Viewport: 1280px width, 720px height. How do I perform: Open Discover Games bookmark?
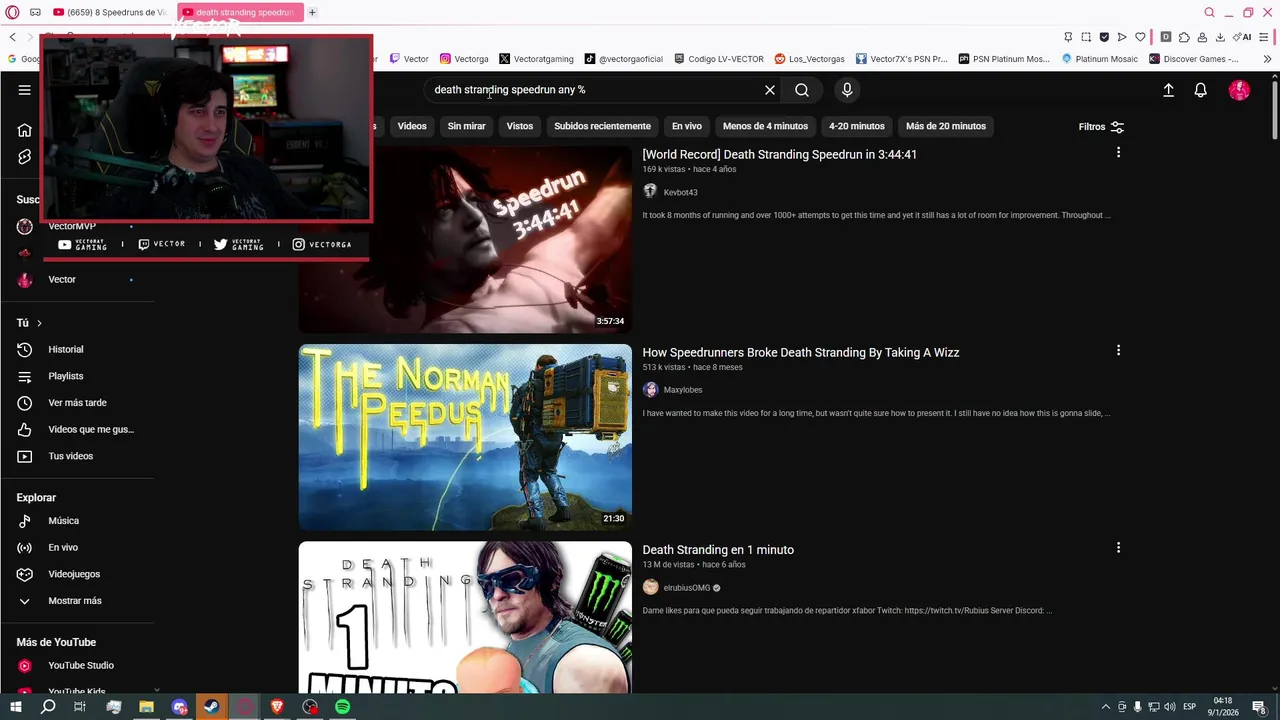[x=1194, y=59]
